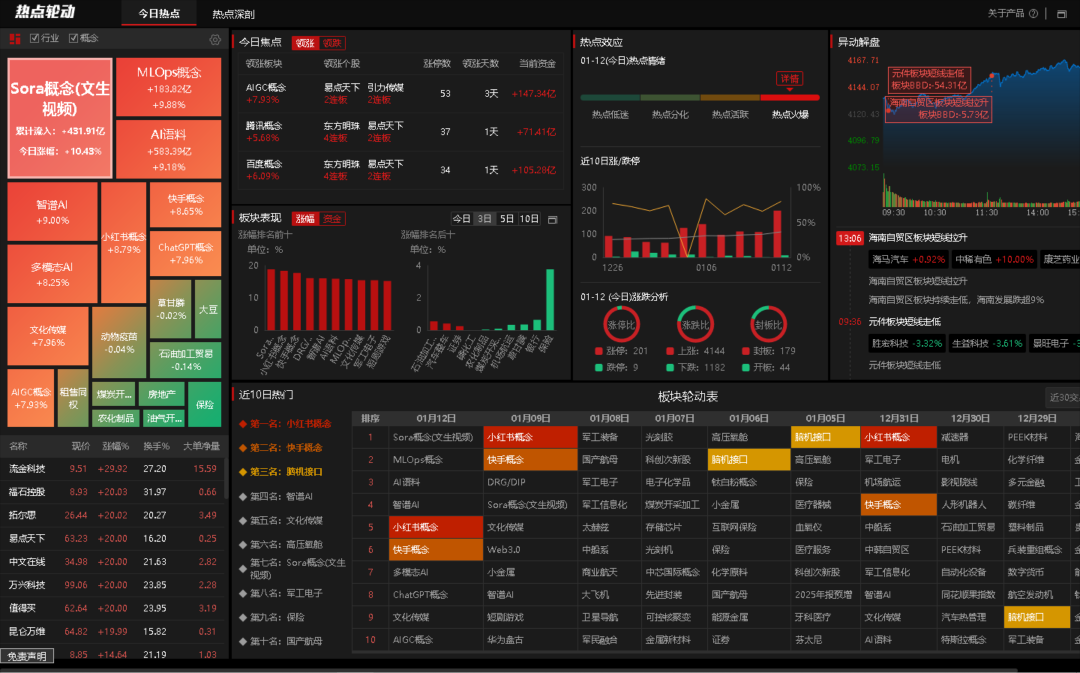This screenshot has width=1080, height=673.
Task: Click 第二名:快手概念 in the 近10日热门 list
Action: tap(286, 448)
